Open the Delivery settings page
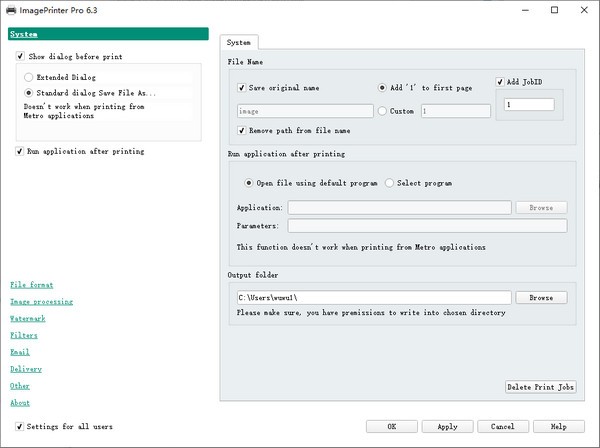The image size is (600, 448). coord(25,369)
